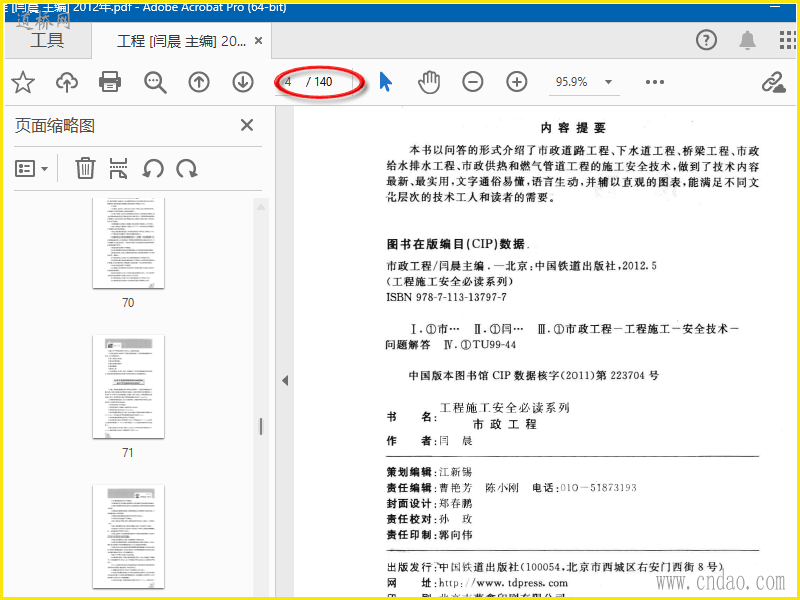Close the 页面缩略图 panel
Image resolution: width=800 pixels, height=600 pixels.
point(247,125)
